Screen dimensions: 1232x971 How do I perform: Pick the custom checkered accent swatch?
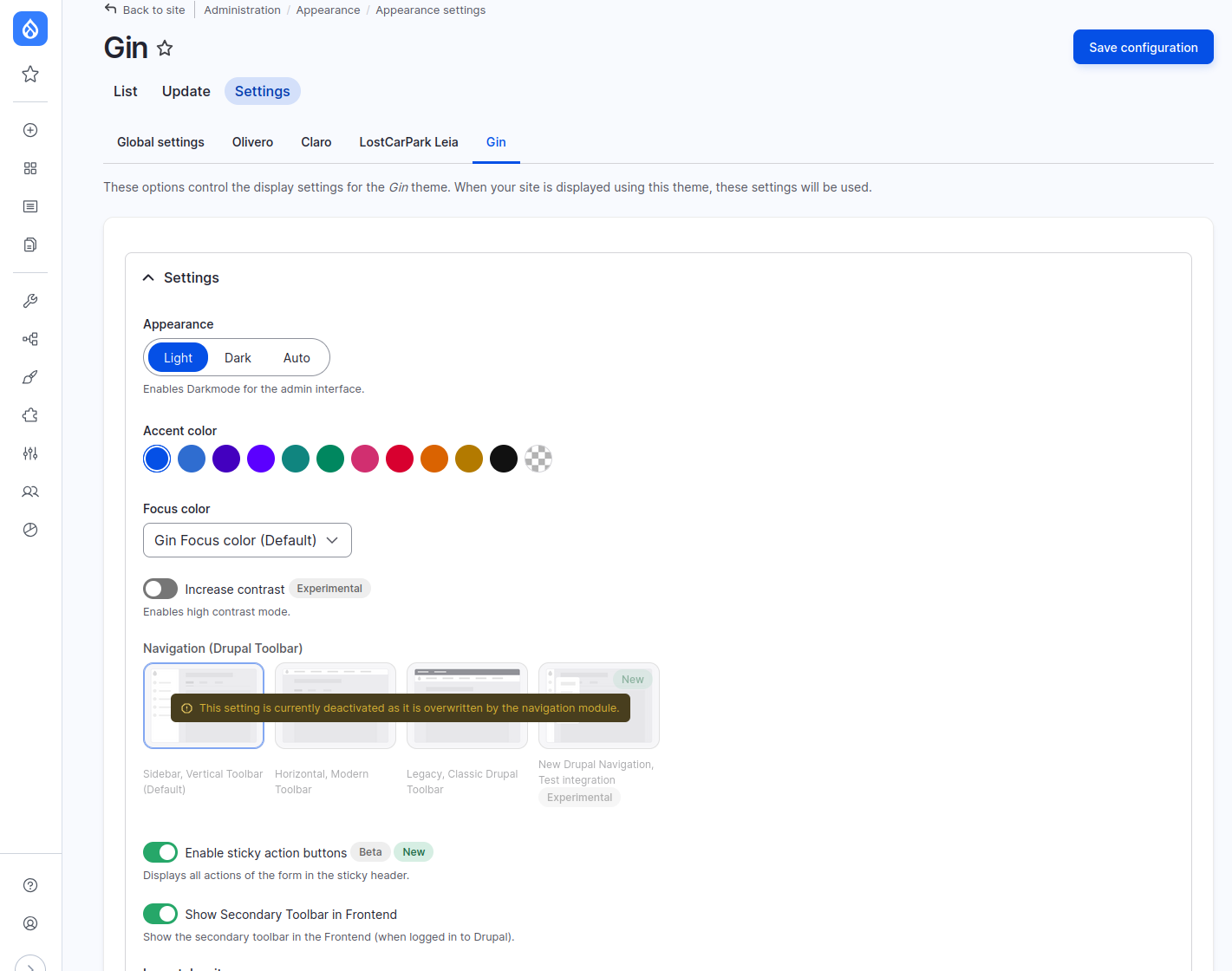click(x=538, y=459)
